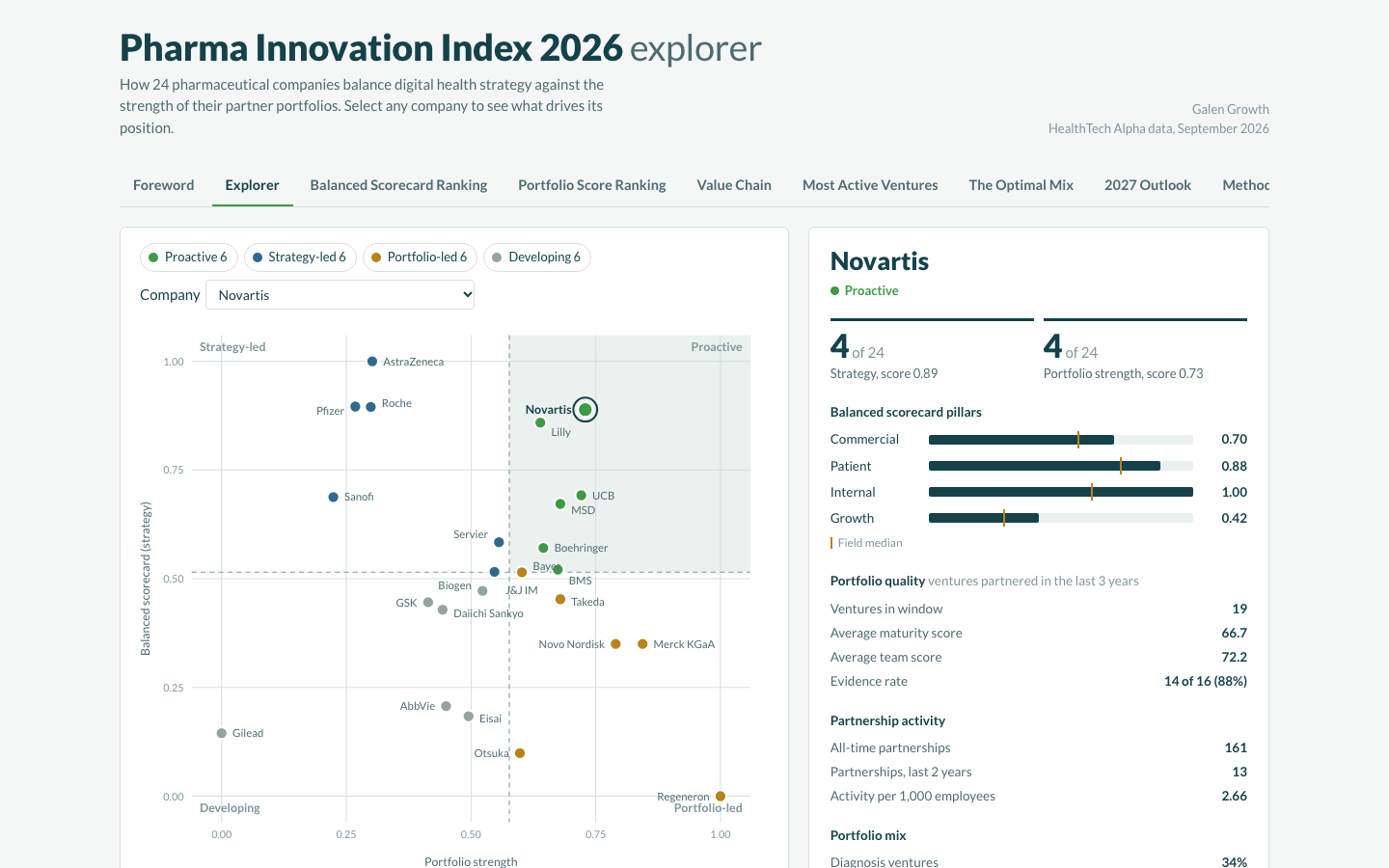Open the Company dropdown showing Novartis
Screen dimensions: 1389x868
pos(340,295)
